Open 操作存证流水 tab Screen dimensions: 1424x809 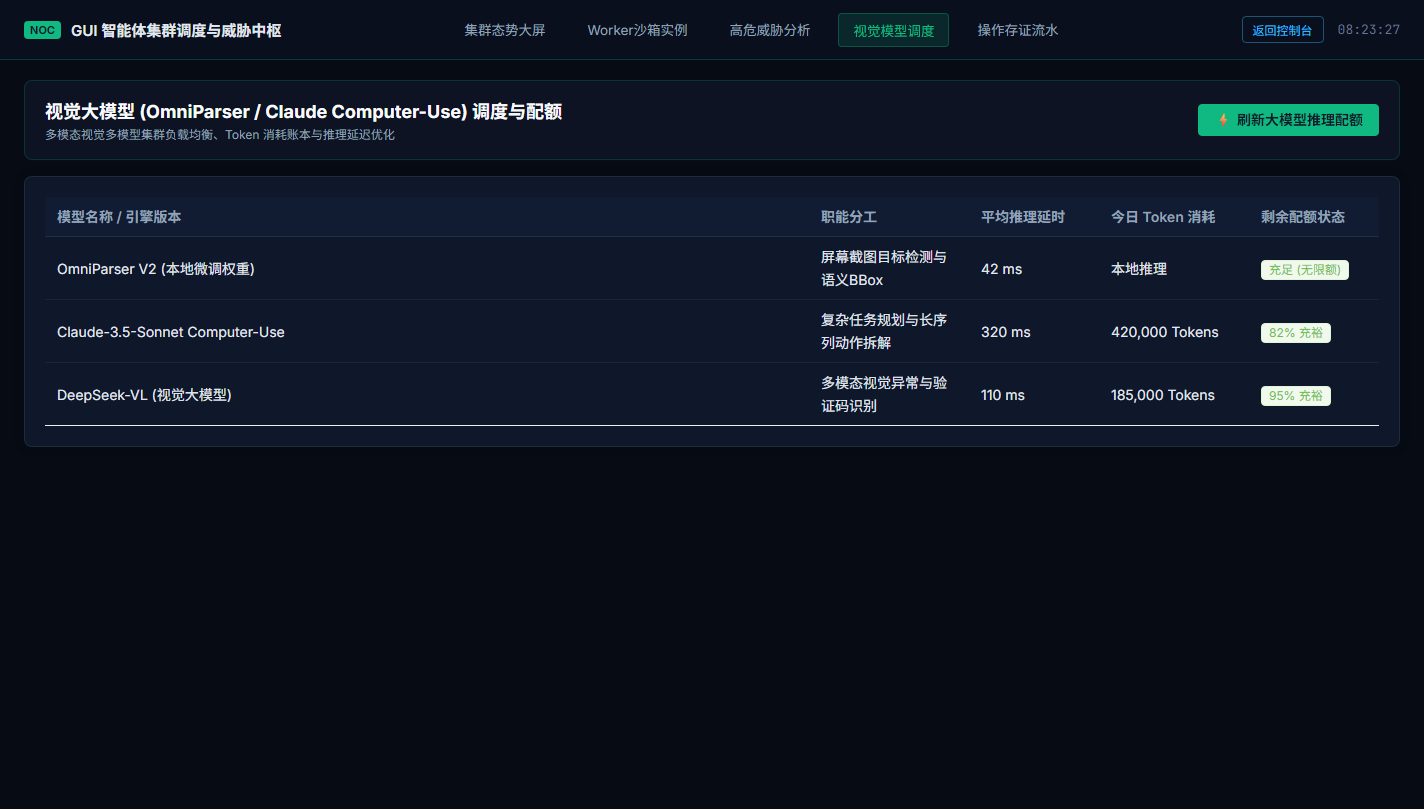click(x=1018, y=30)
